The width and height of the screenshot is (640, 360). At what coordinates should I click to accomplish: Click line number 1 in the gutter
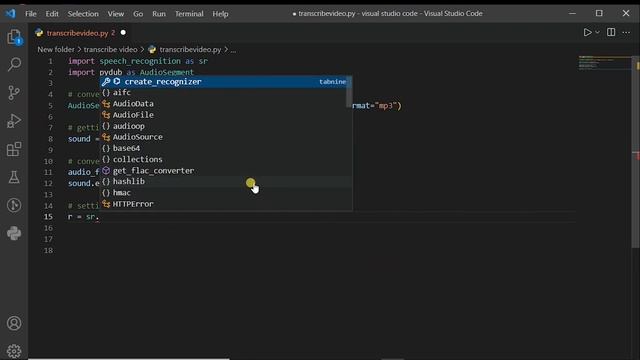click(x=51, y=61)
